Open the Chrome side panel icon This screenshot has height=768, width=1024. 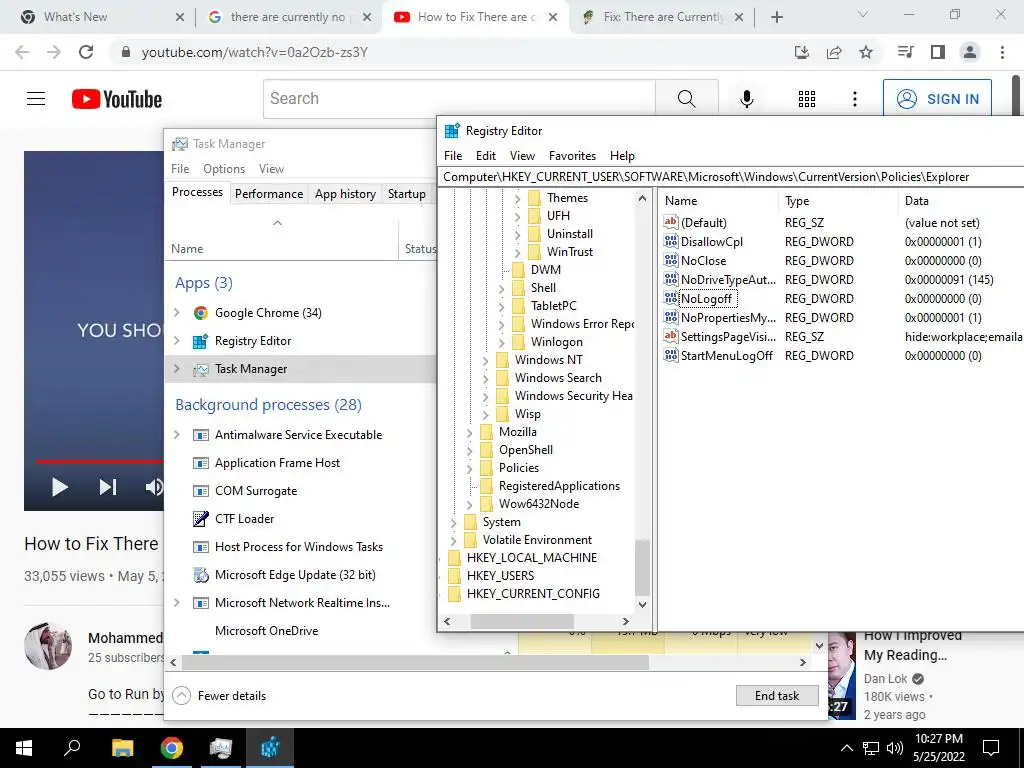tap(938, 52)
